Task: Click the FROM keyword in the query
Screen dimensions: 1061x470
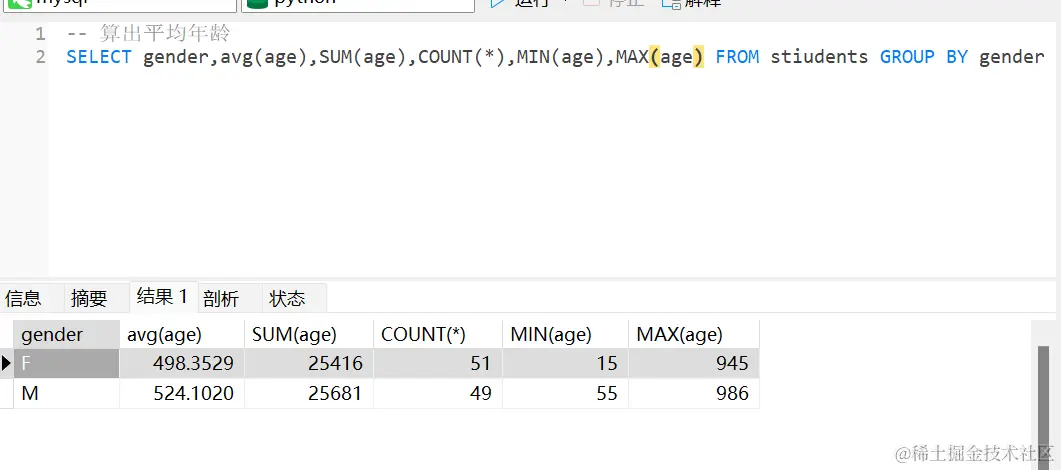Action: (x=737, y=57)
